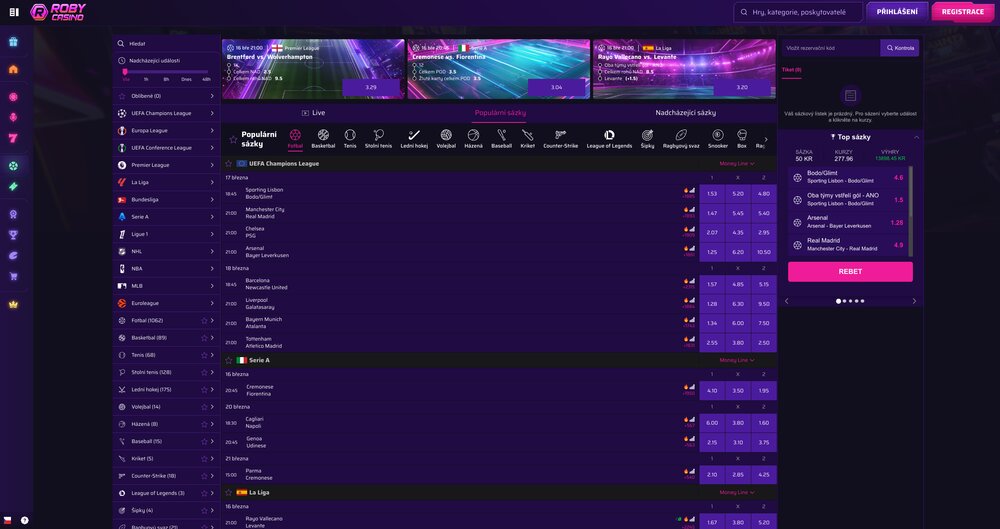Select the Šipky darts icon

click(647, 134)
